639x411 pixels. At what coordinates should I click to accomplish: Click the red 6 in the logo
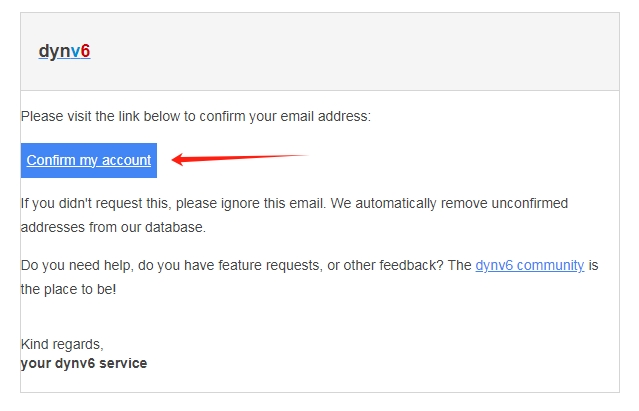coord(86,51)
